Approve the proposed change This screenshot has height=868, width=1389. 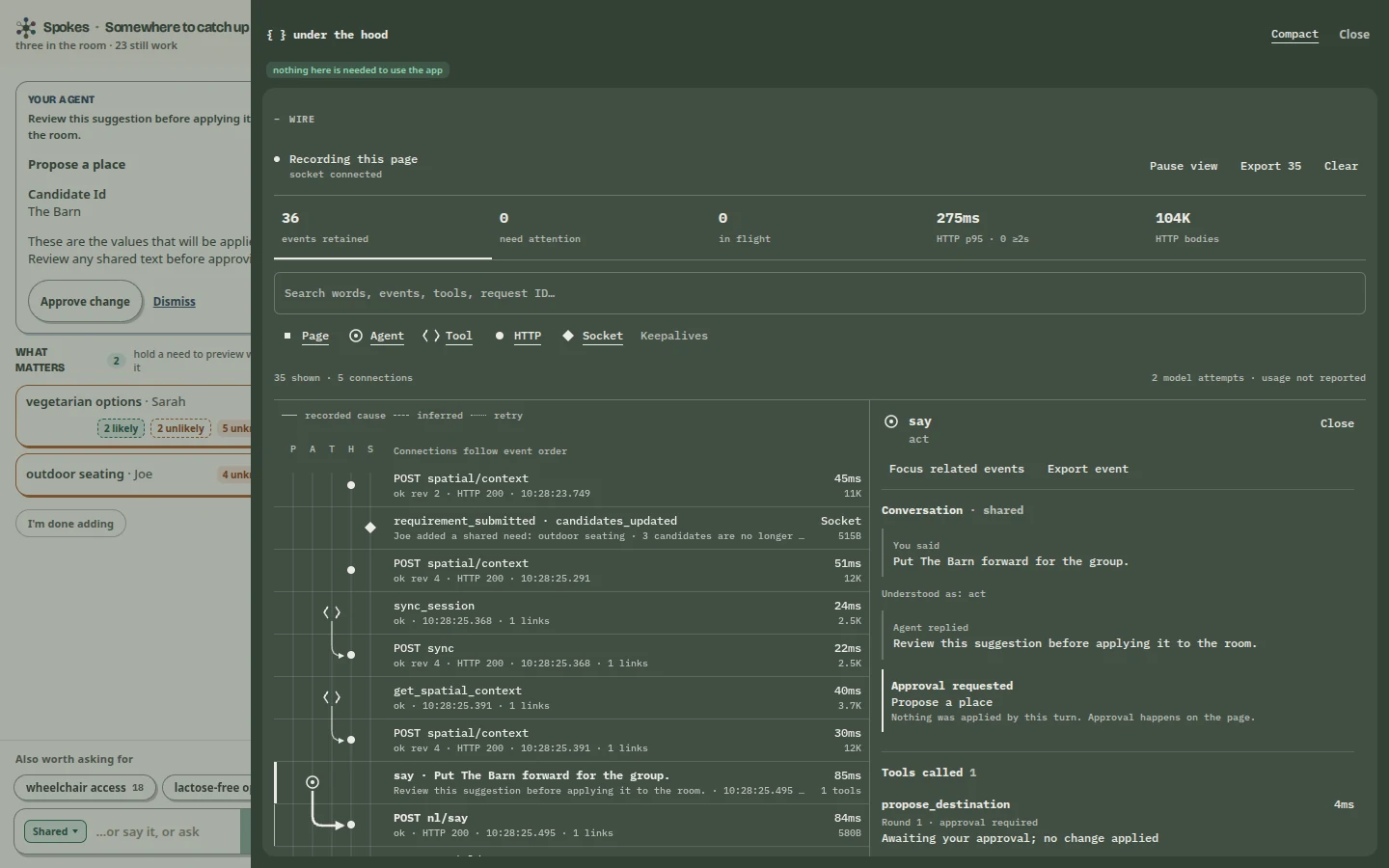(85, 302)
